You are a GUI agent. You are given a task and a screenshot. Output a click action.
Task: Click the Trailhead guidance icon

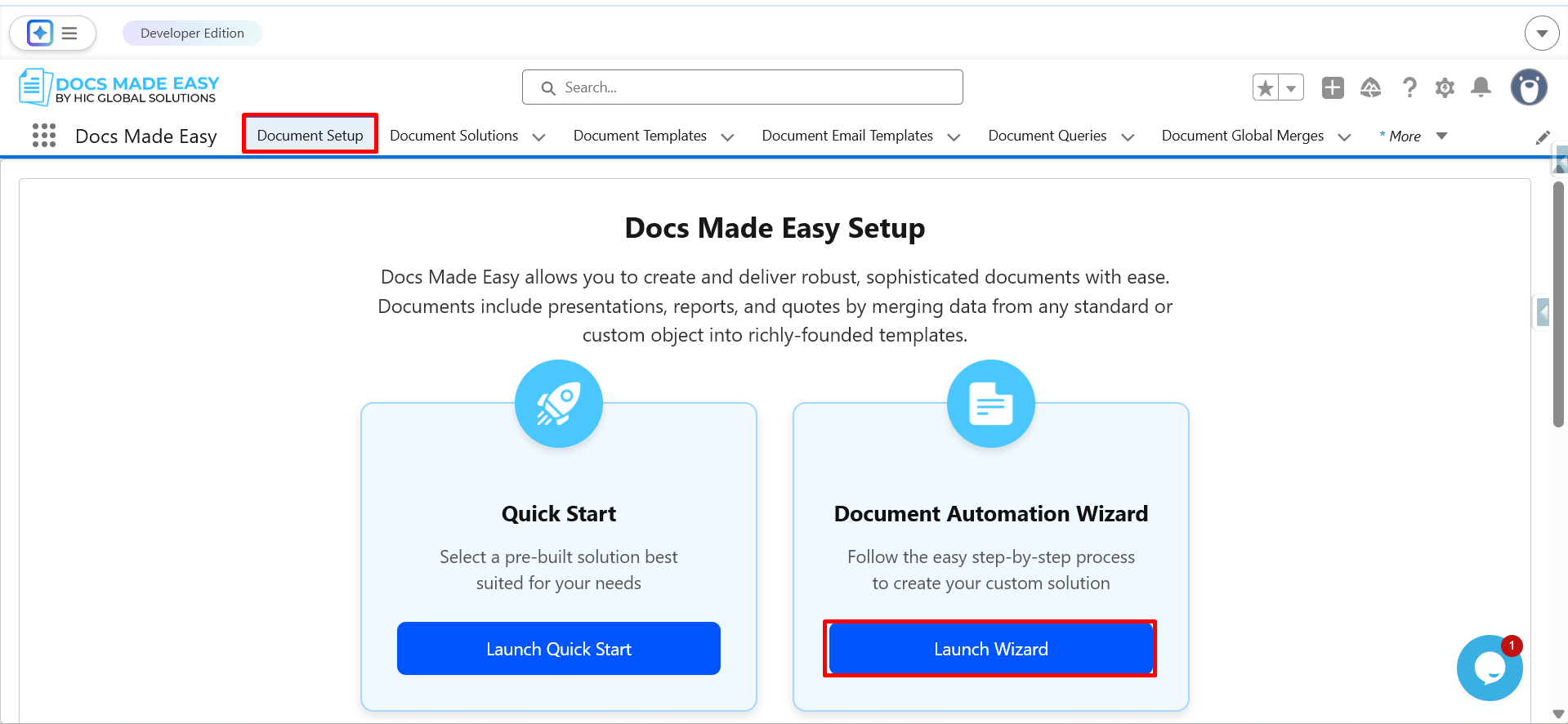point(1371,87)
